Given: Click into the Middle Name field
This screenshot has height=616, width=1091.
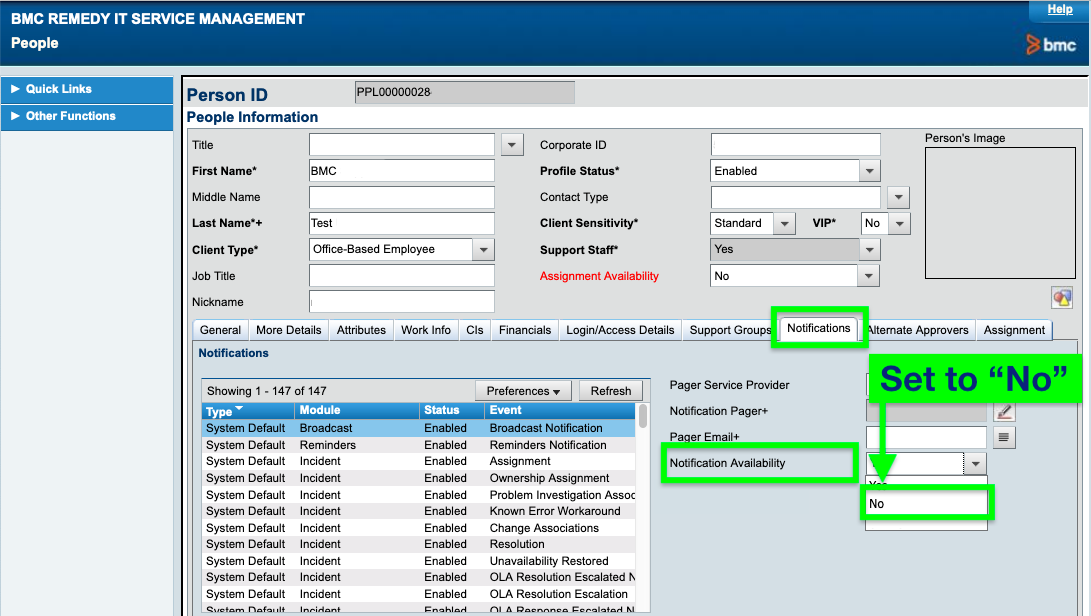Looking at the screenshot, I should 401,198.
